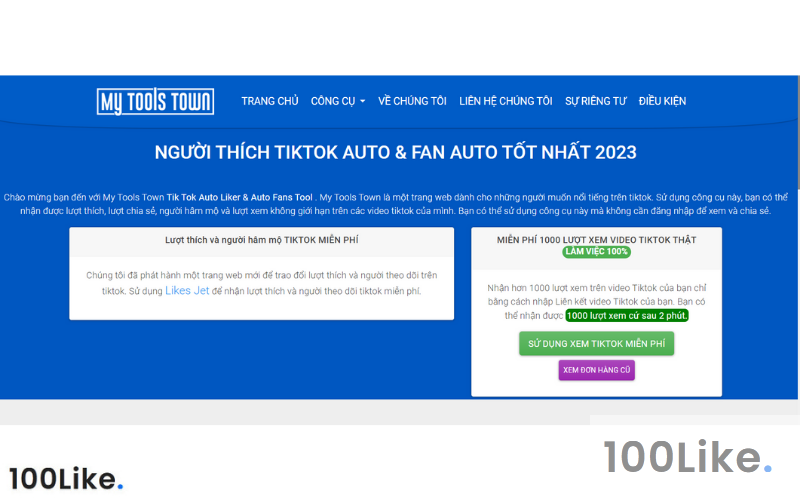Follow the Likes Jet link
Image resolution: width=800 pixels, height=500 pixels.
click(x=187, y=290)
